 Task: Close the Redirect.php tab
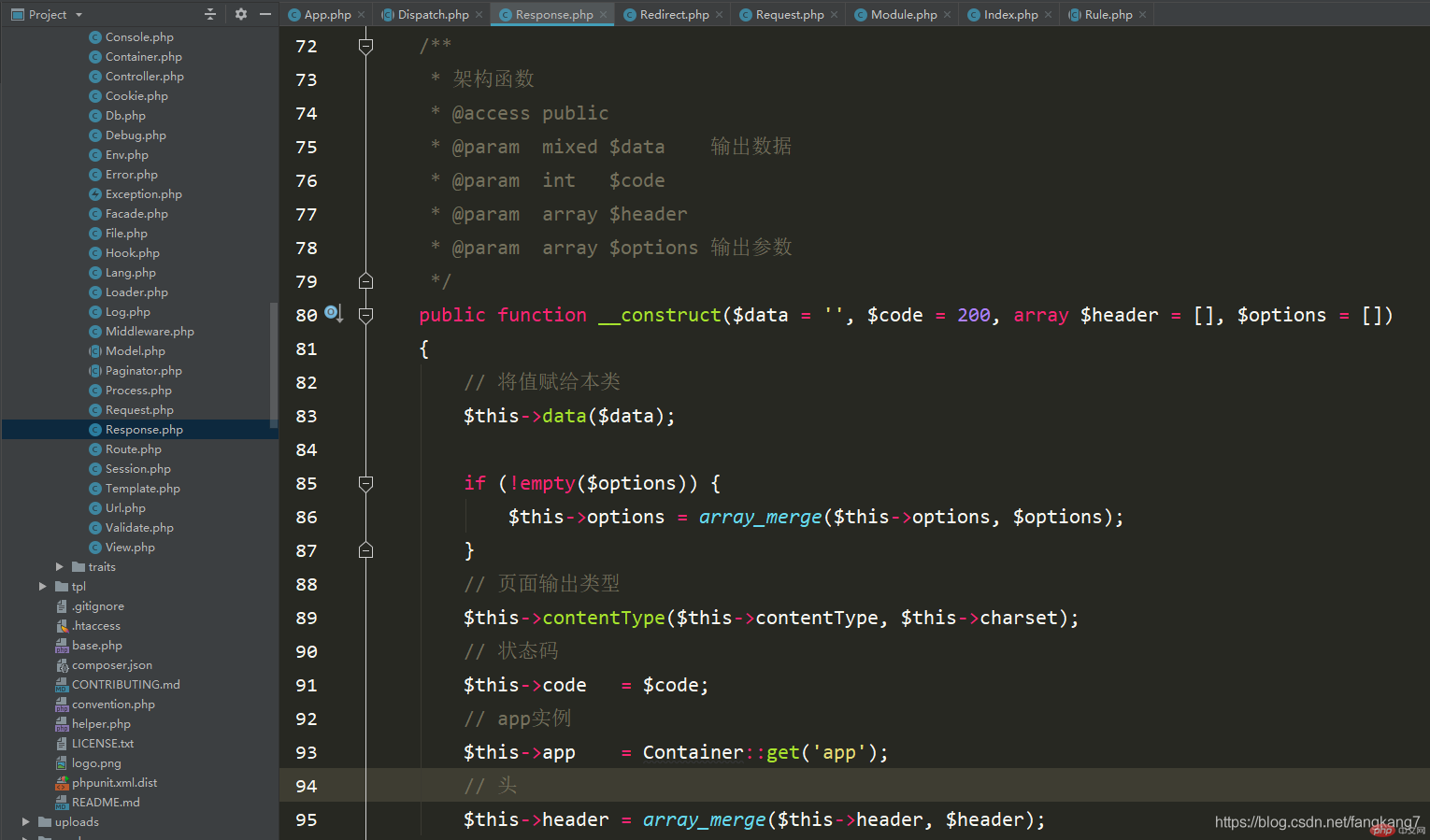click(719, 15)
